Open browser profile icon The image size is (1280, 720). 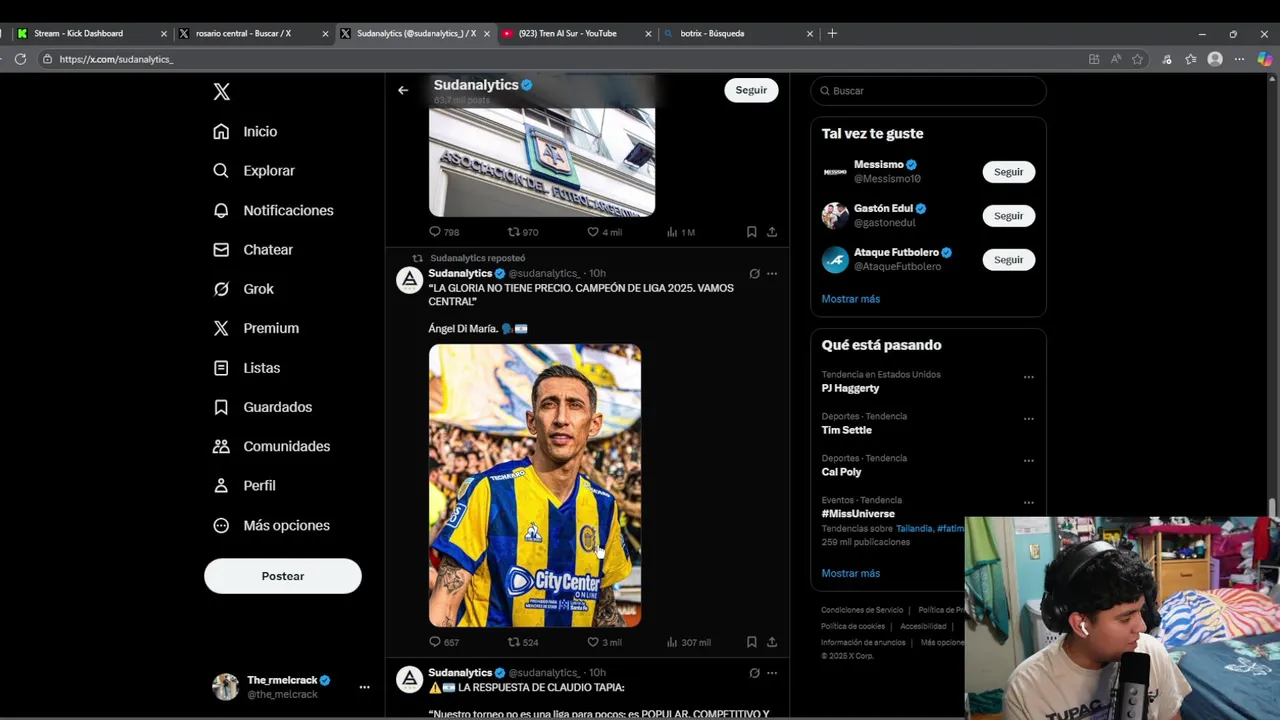point(1215,59)
